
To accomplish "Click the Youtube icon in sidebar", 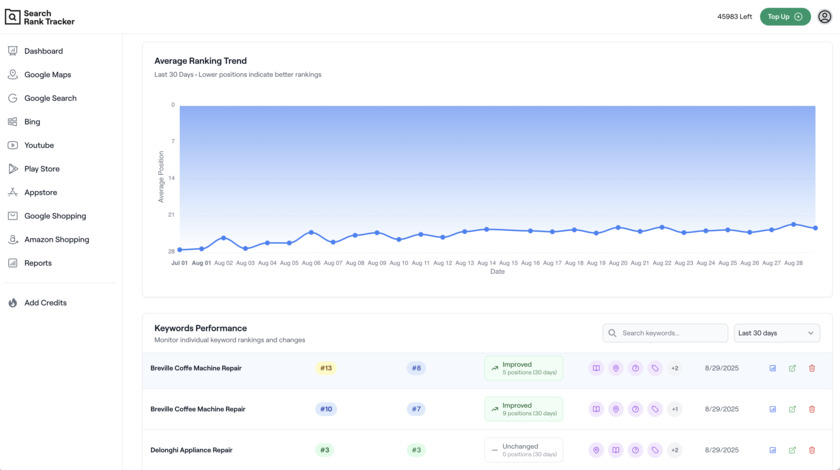I will pos(13,145).
